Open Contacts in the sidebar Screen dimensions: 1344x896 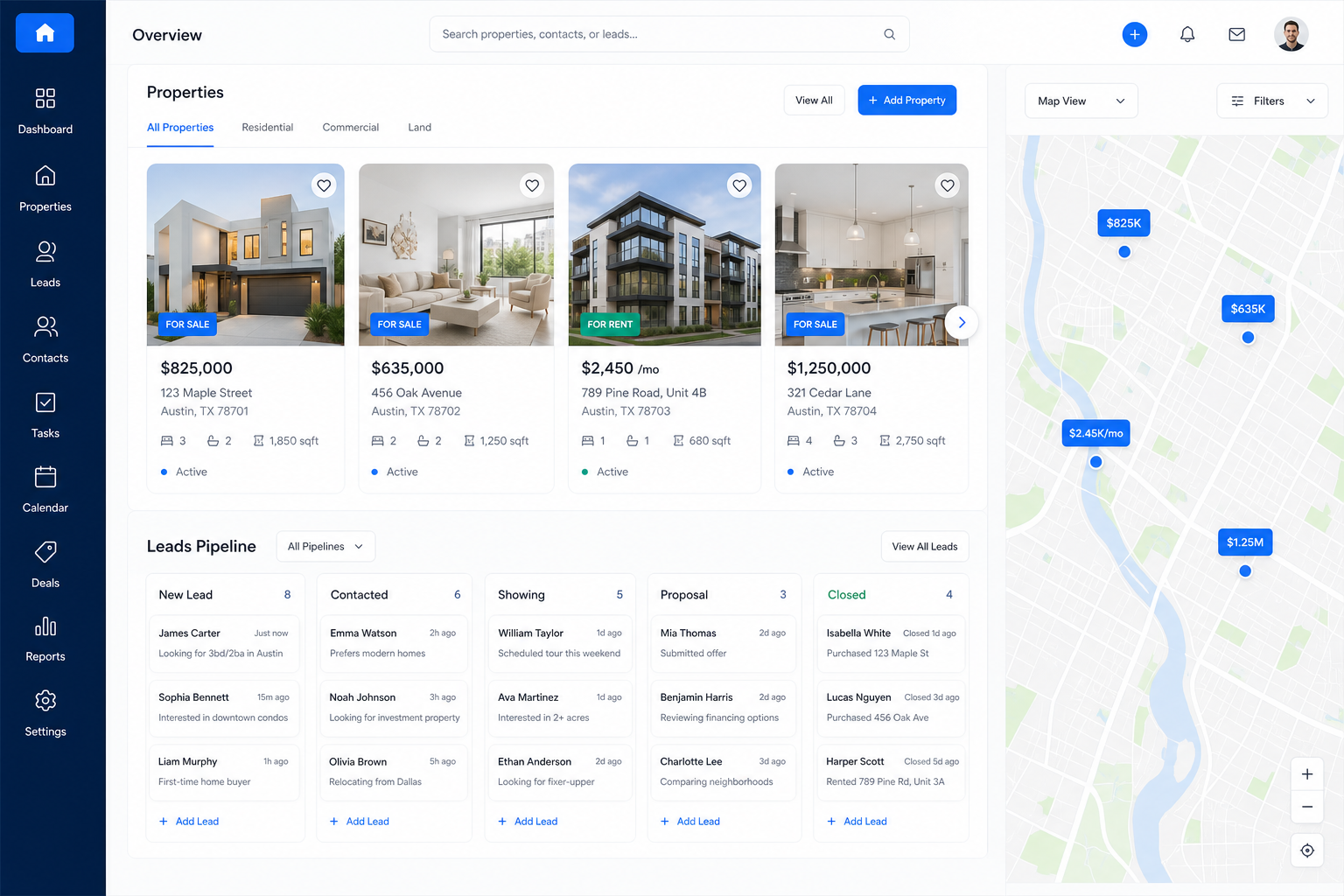[x=45, y=339]
